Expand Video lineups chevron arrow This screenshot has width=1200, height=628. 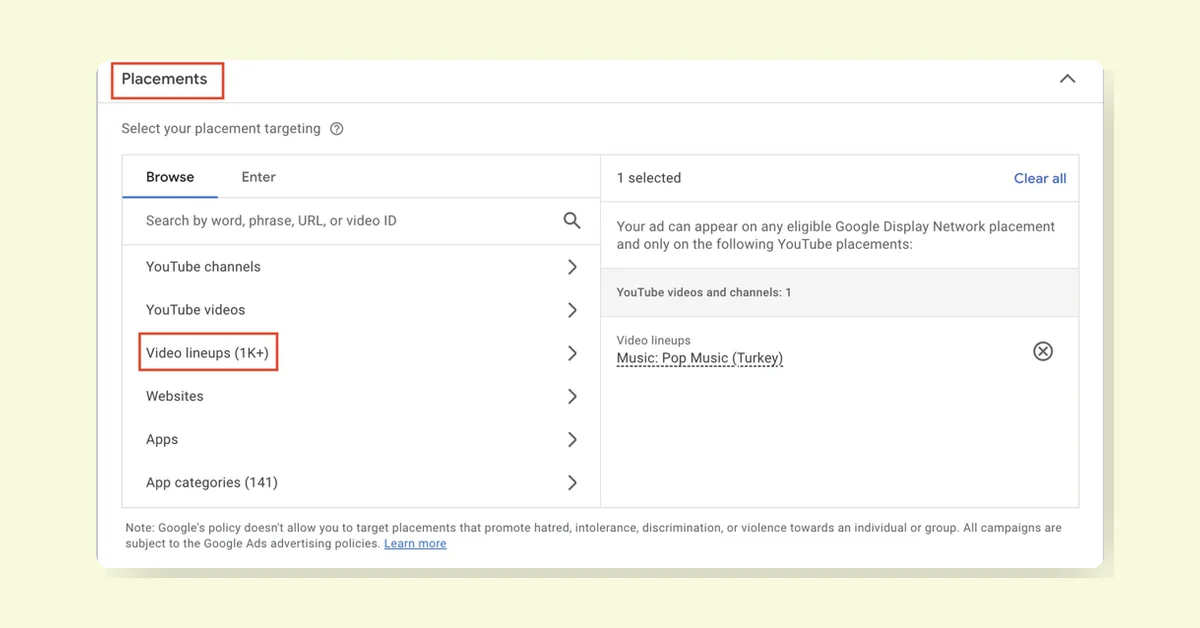[572, 353]
